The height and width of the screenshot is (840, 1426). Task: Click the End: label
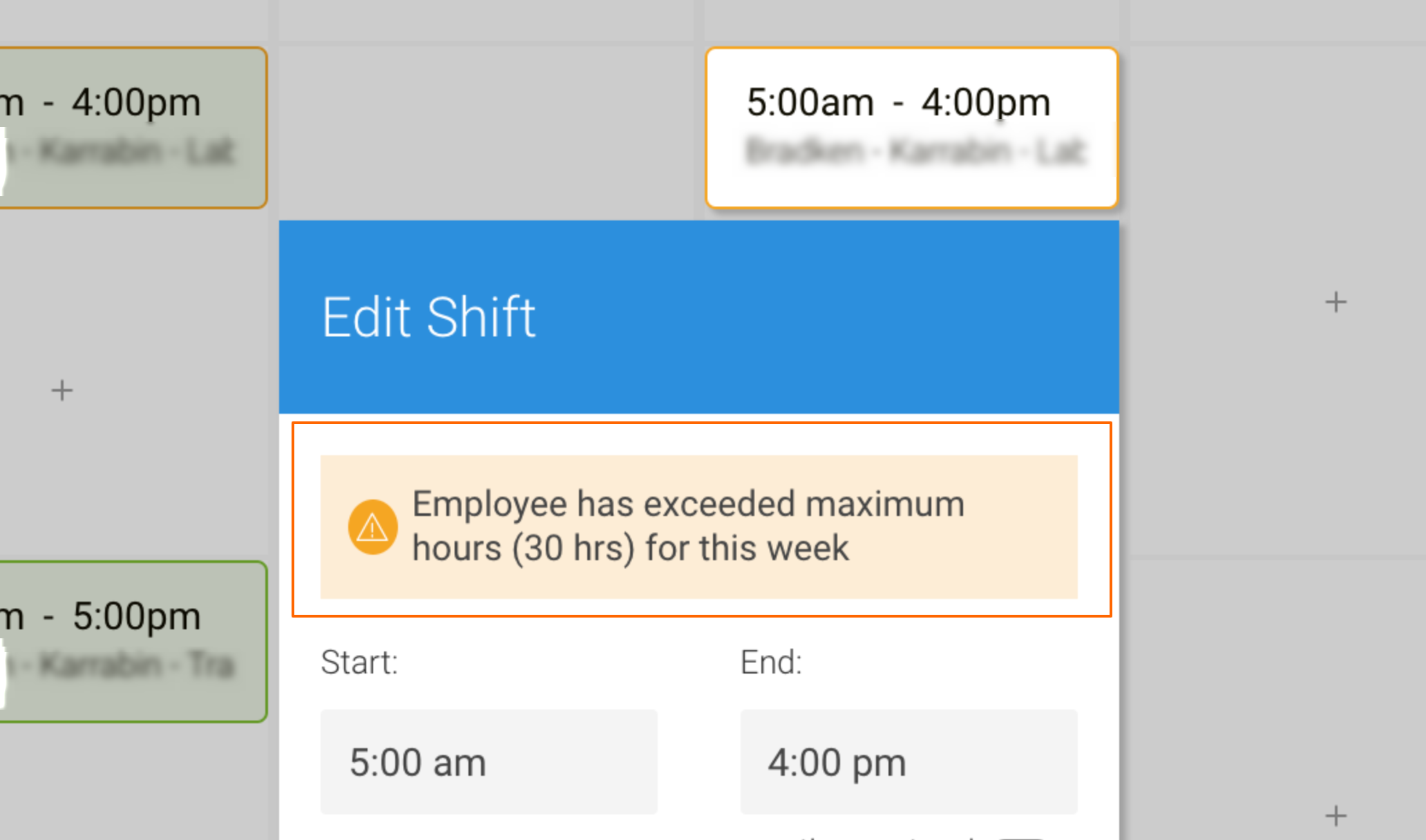click(x=771, y=662)
